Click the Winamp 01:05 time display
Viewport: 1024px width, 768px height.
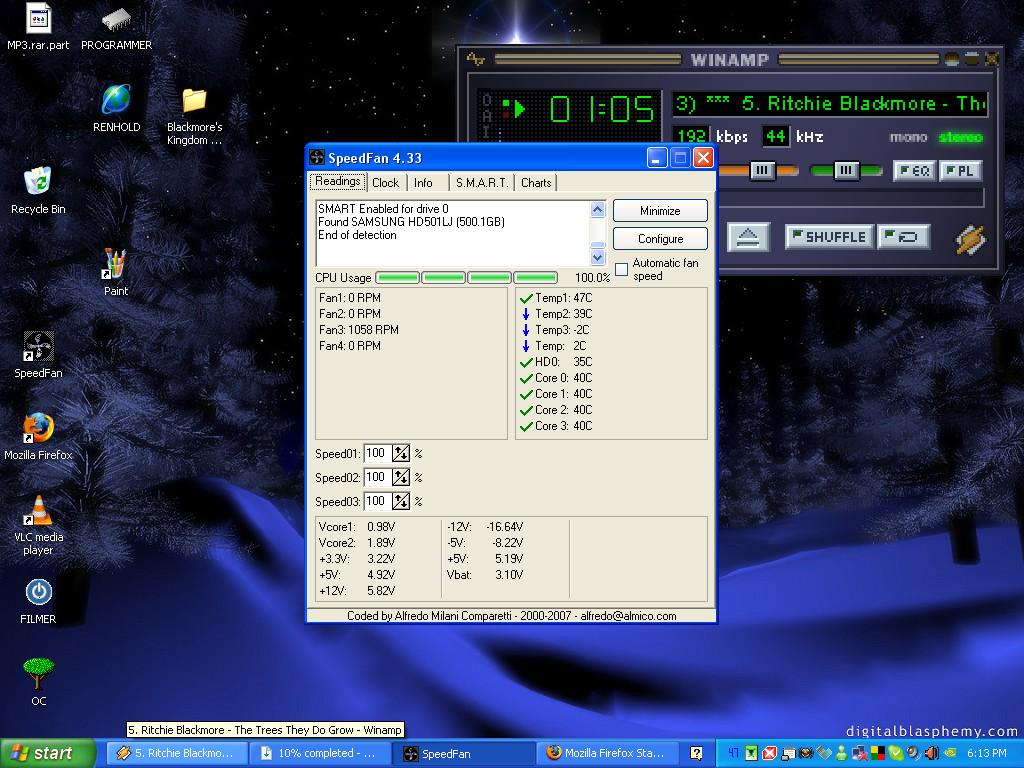(601, 109)
